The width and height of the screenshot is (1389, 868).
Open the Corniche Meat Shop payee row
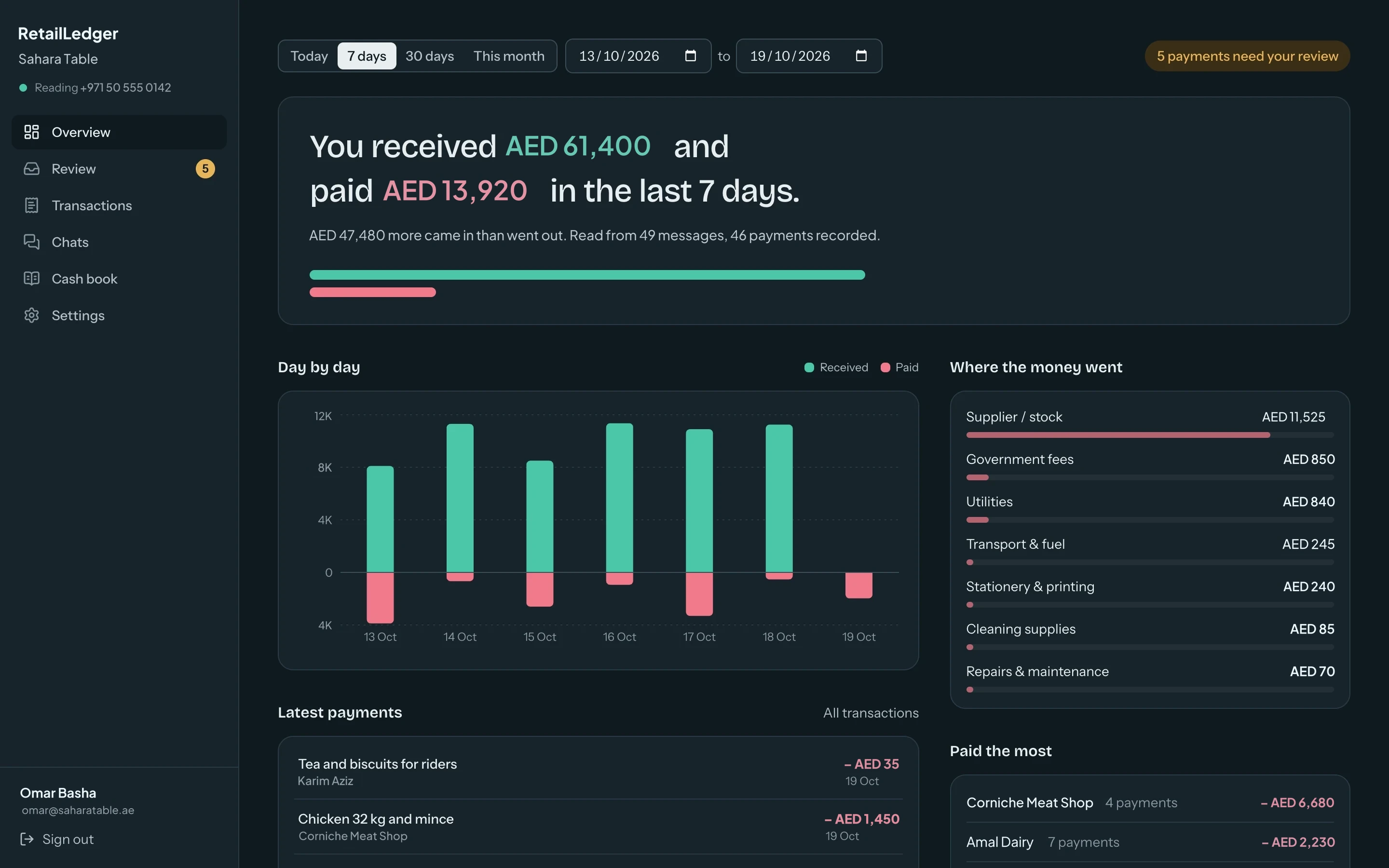click(1150, 802)
